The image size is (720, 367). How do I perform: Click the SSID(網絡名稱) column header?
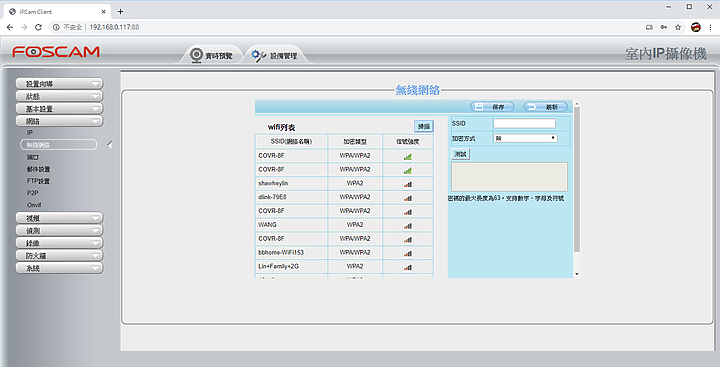click(x=291, y=141)
